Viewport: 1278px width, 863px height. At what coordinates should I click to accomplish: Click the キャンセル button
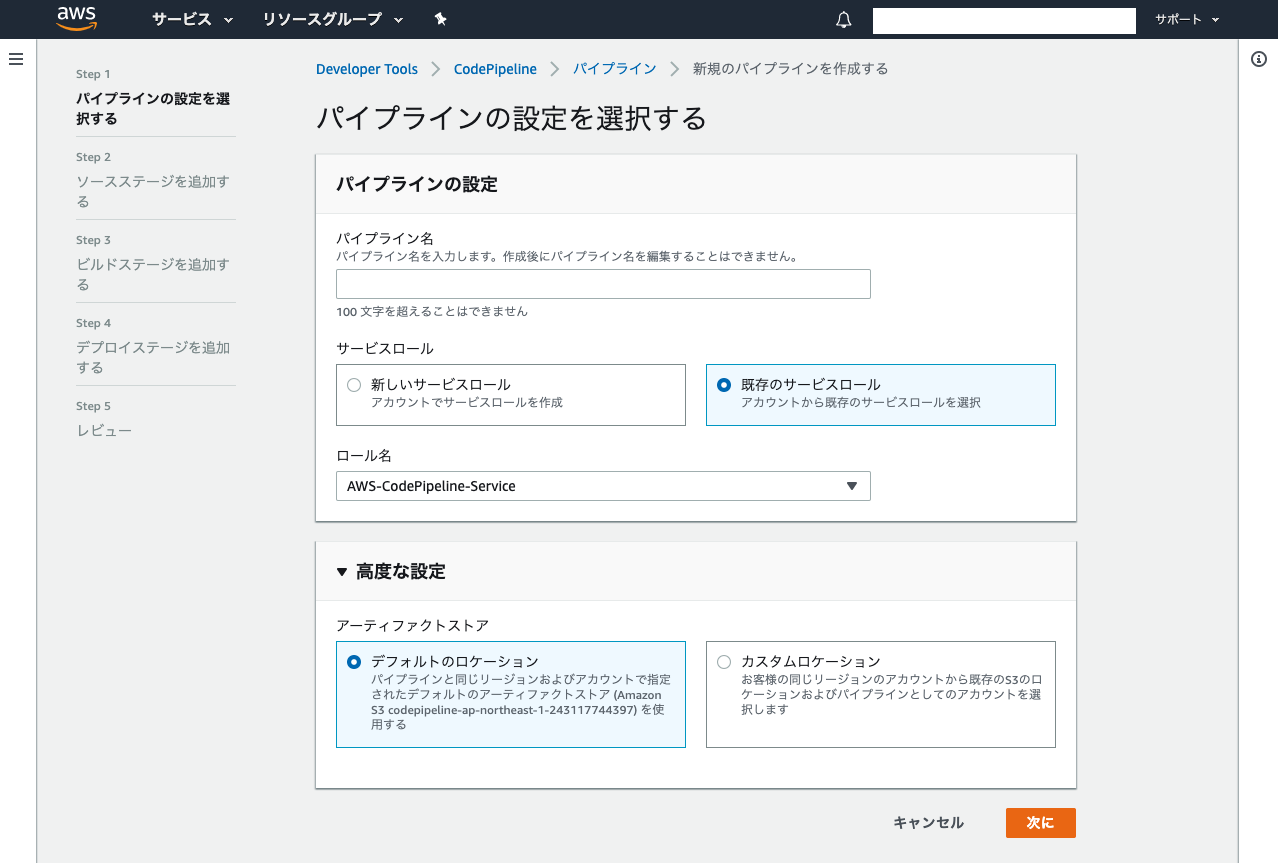(928, 822)
